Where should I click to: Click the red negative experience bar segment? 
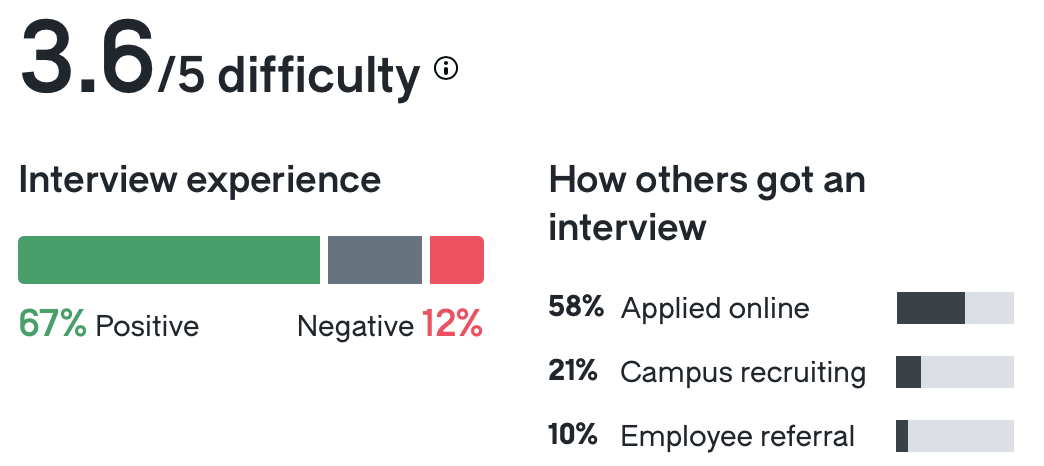point(457,260)
